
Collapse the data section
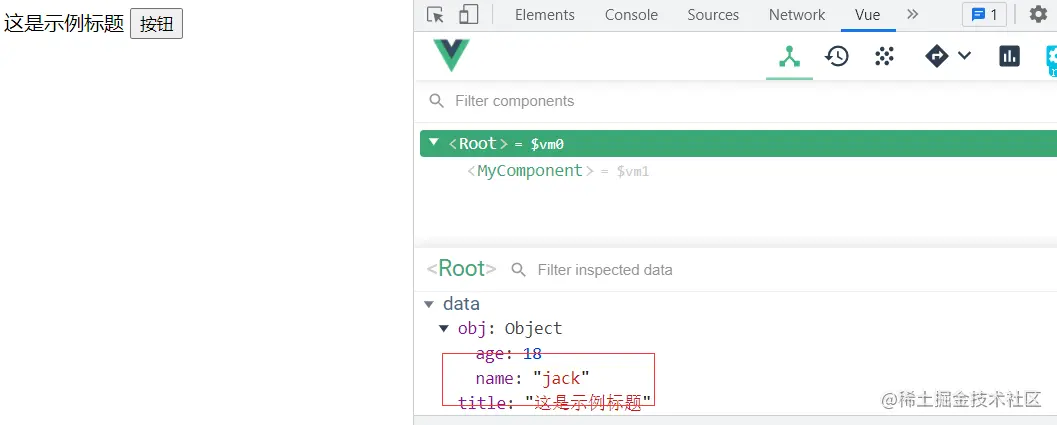click(x=429, y=304)
